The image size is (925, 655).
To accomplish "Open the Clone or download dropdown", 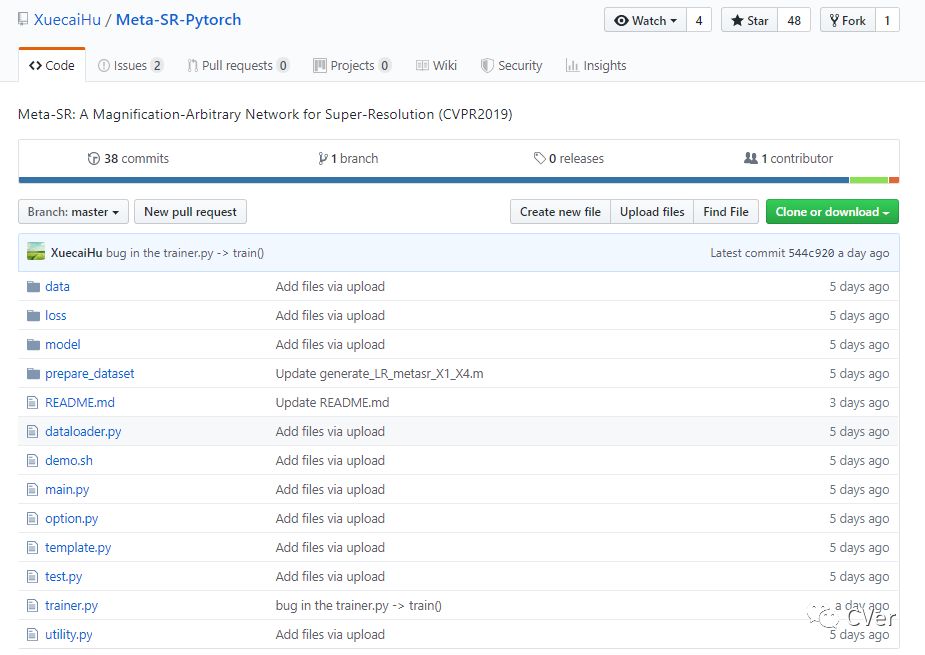I will (832, 212).
